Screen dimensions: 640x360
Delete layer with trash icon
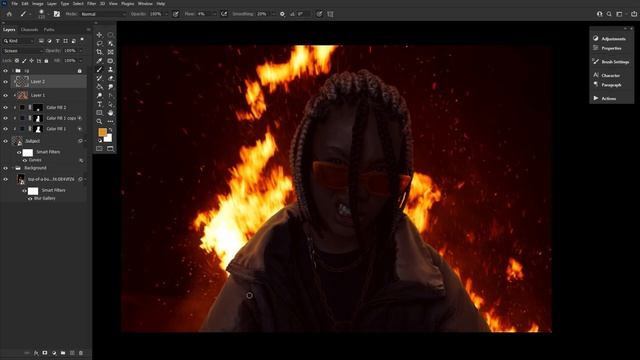coord(81,353)
